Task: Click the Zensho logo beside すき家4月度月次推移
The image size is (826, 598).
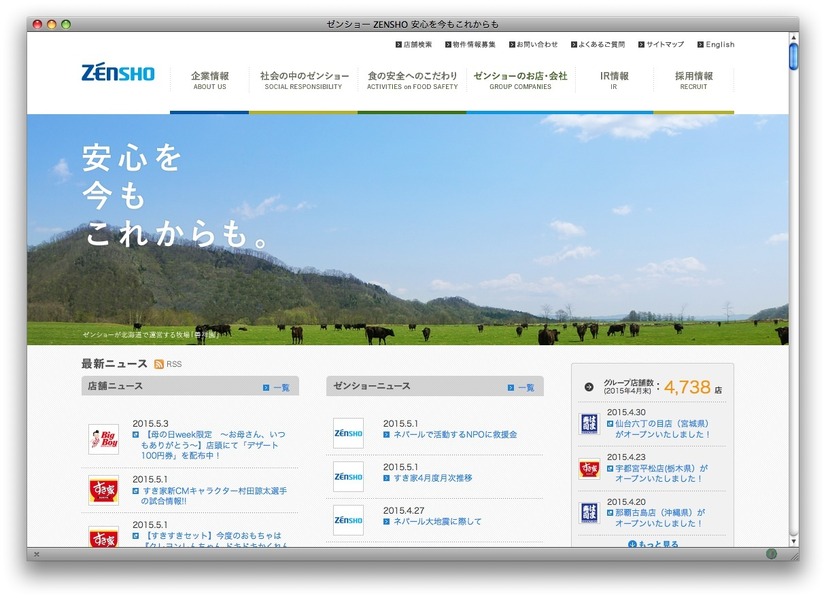Action: coord(348,476)
